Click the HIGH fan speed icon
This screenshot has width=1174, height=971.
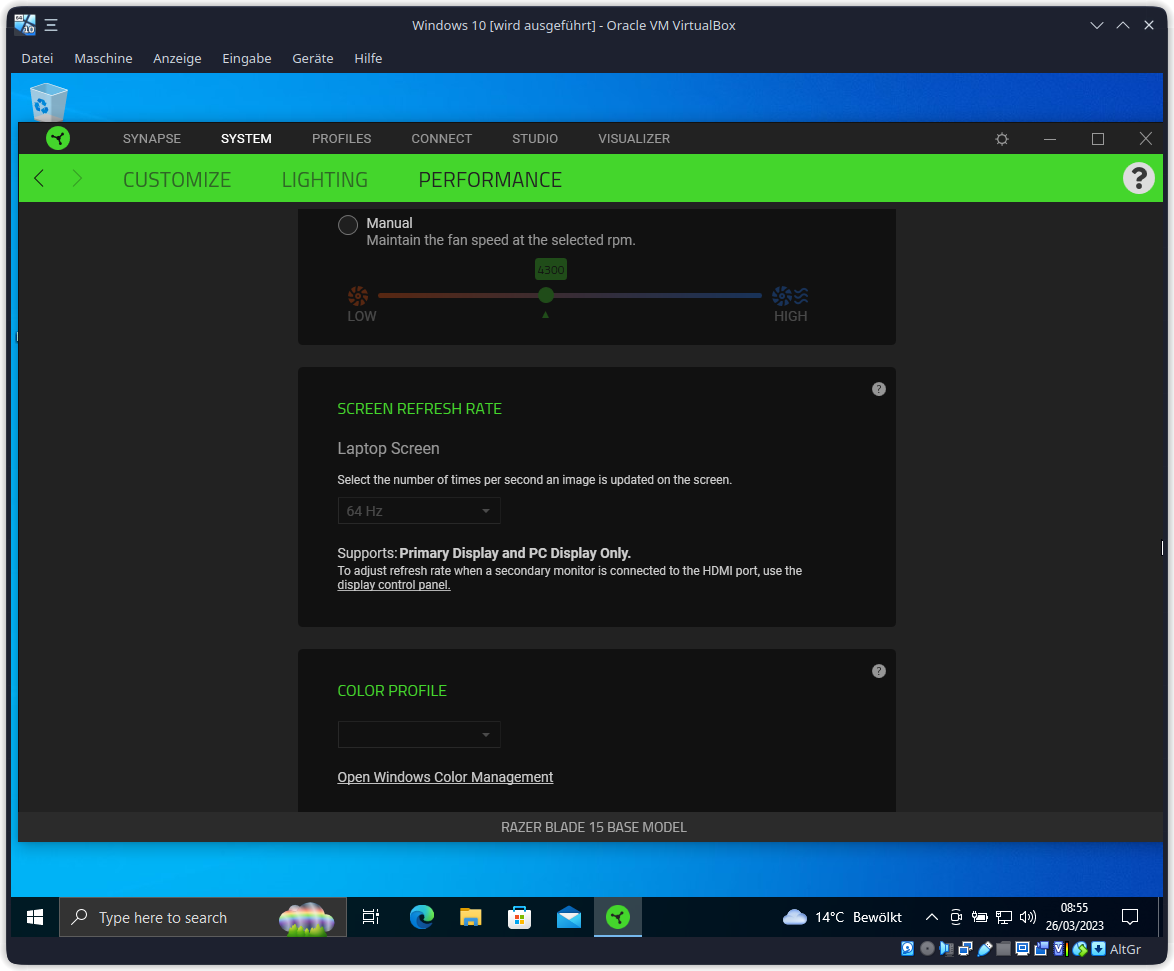click(789, 295)
